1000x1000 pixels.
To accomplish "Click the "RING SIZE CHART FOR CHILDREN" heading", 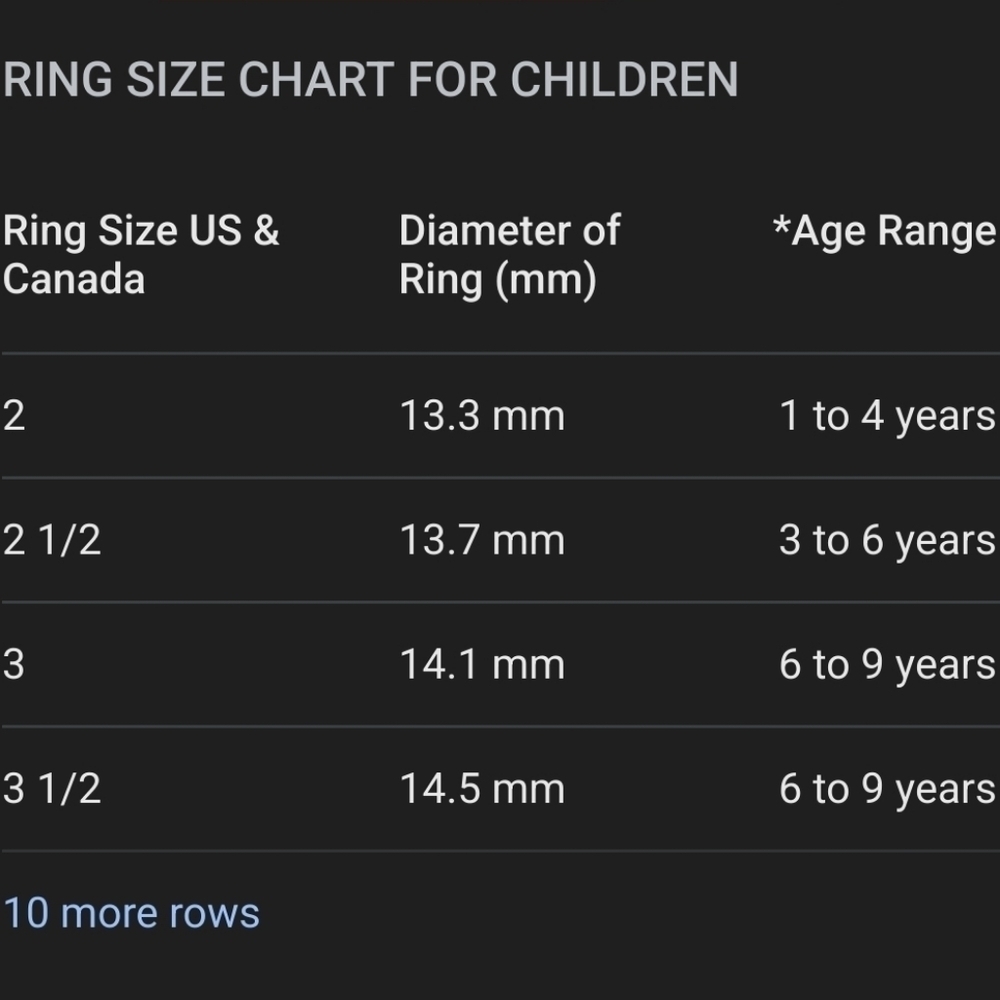I will 371,80.
